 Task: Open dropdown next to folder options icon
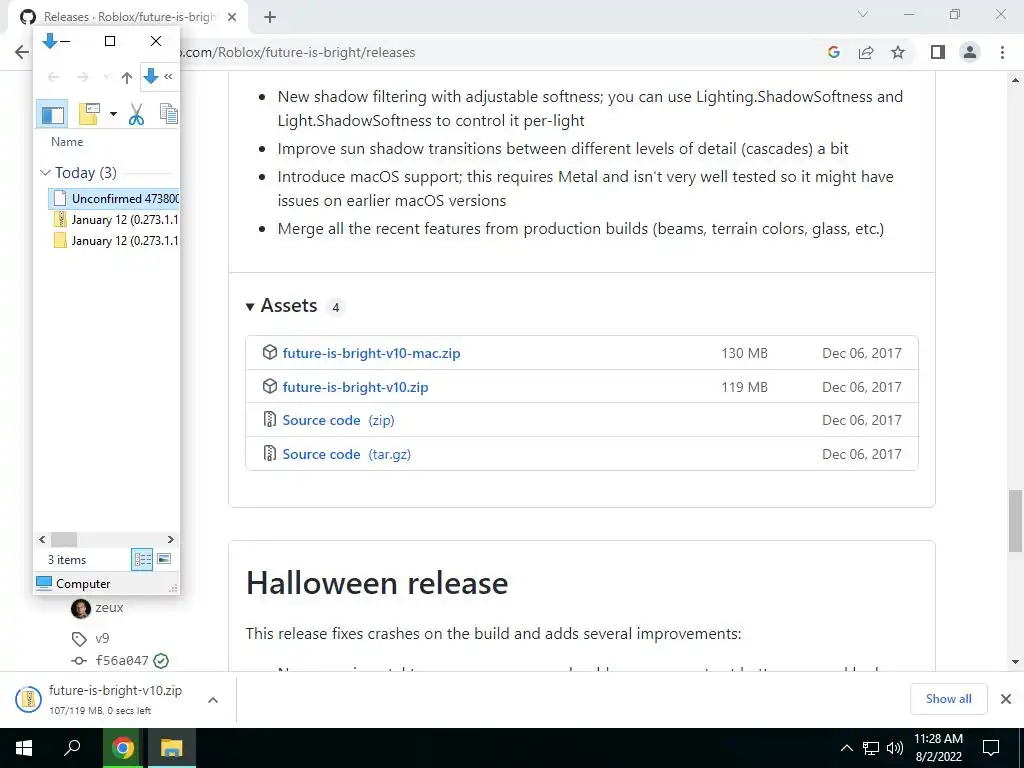pyautogui.click(x=113, y=114)
